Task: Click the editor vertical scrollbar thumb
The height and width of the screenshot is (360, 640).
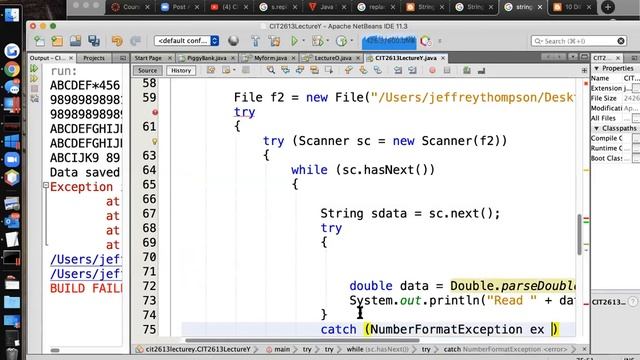Action: coord(580,235)
